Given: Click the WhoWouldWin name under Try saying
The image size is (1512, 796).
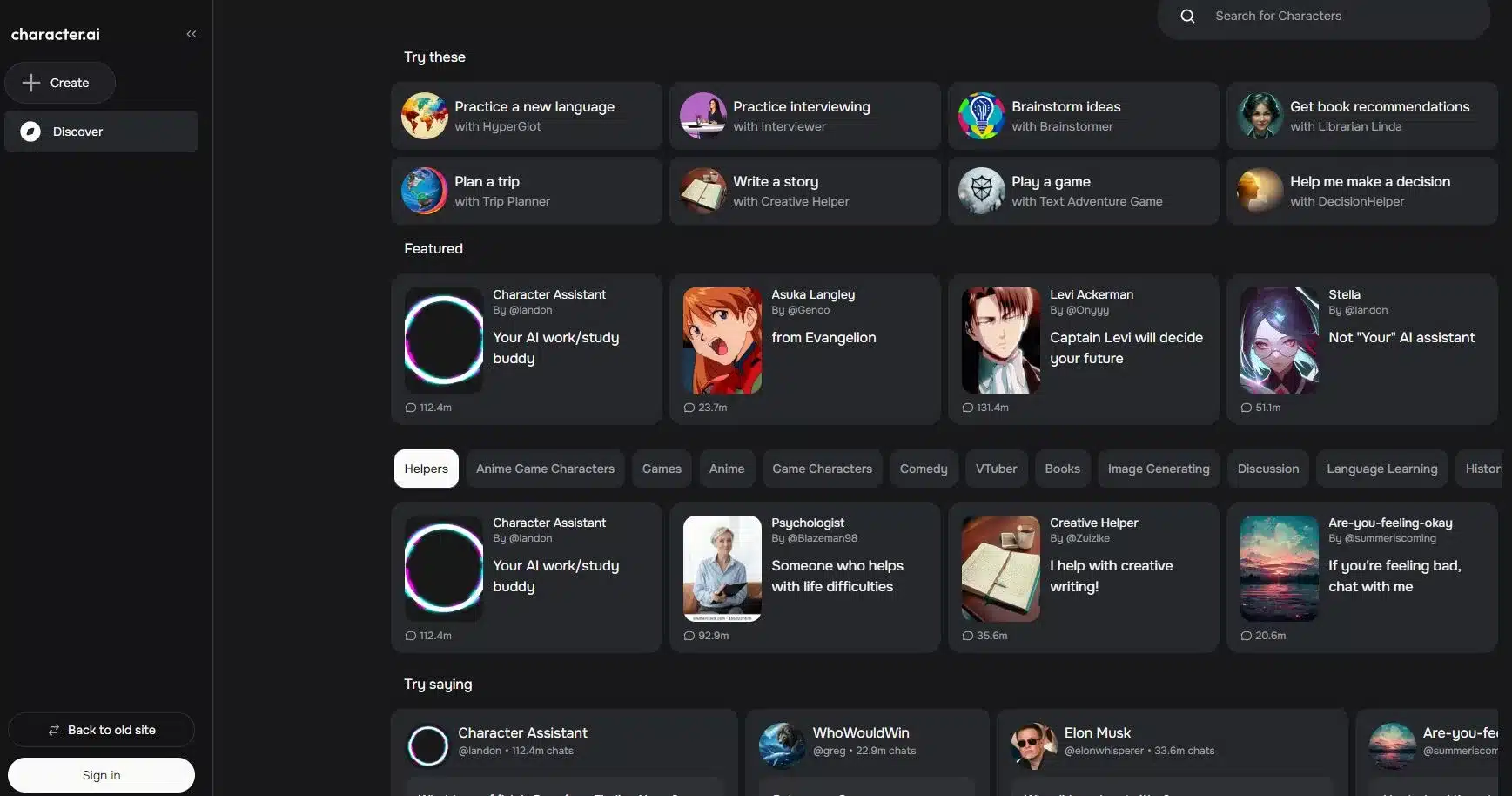Looking at the screenshot, I should [x=861, y=732].
